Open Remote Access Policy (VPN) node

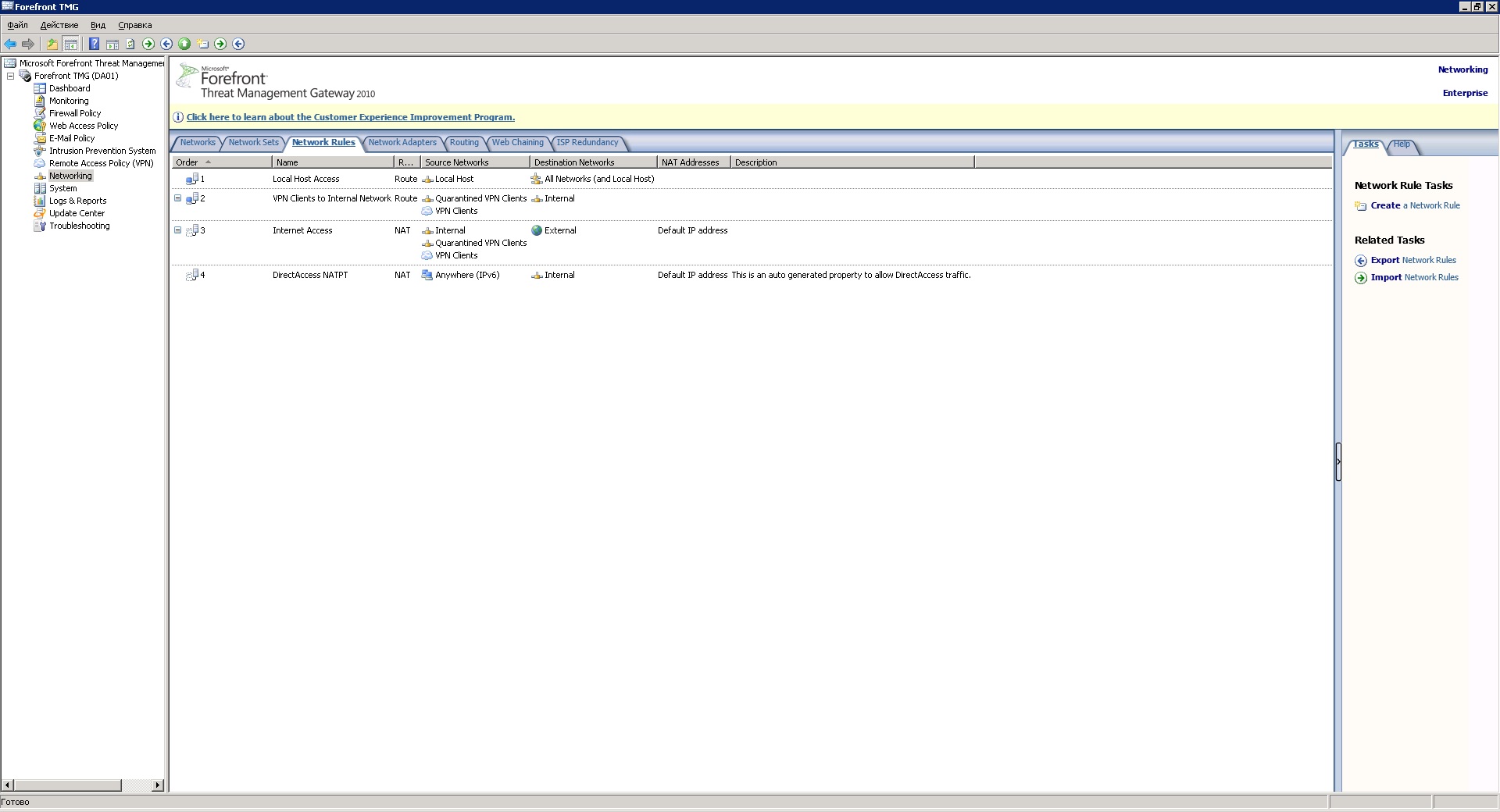(x=102, y=163)
